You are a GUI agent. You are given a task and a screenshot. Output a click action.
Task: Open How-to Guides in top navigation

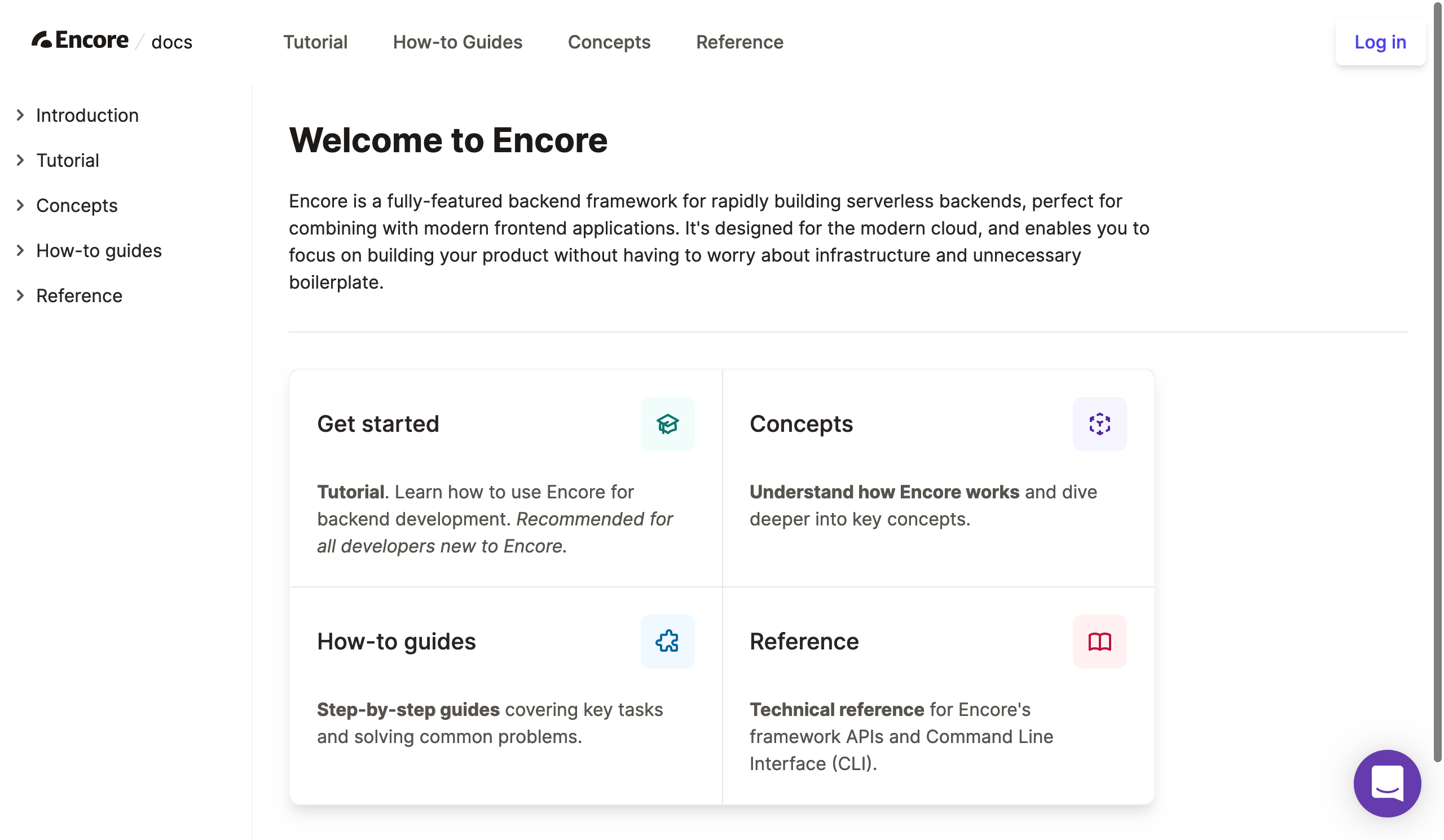pos(457,42)
